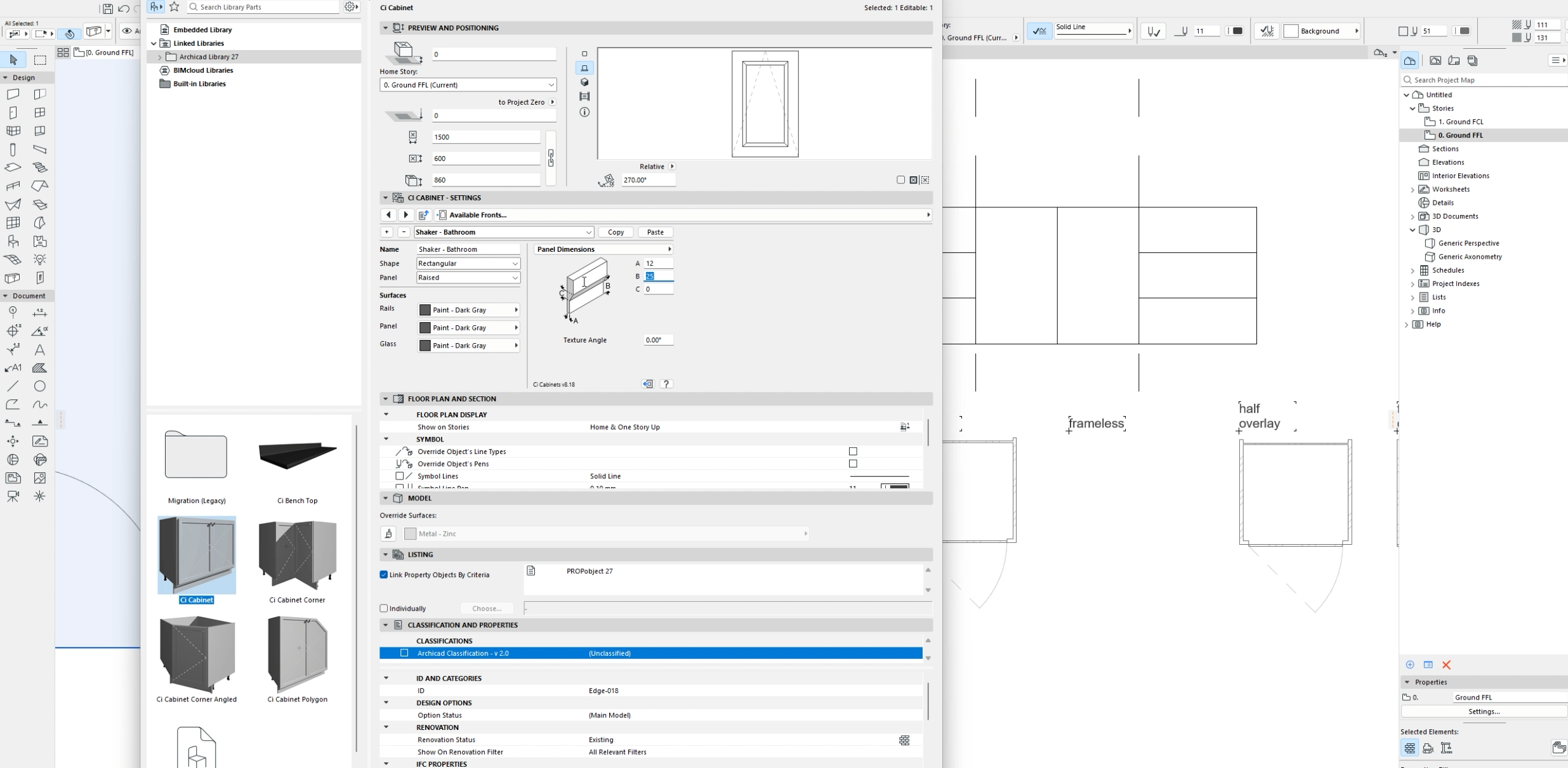Uncheck Link Property Objects By Criteria
Screen dimensions: 1568x768
click(x=383, y=575)
